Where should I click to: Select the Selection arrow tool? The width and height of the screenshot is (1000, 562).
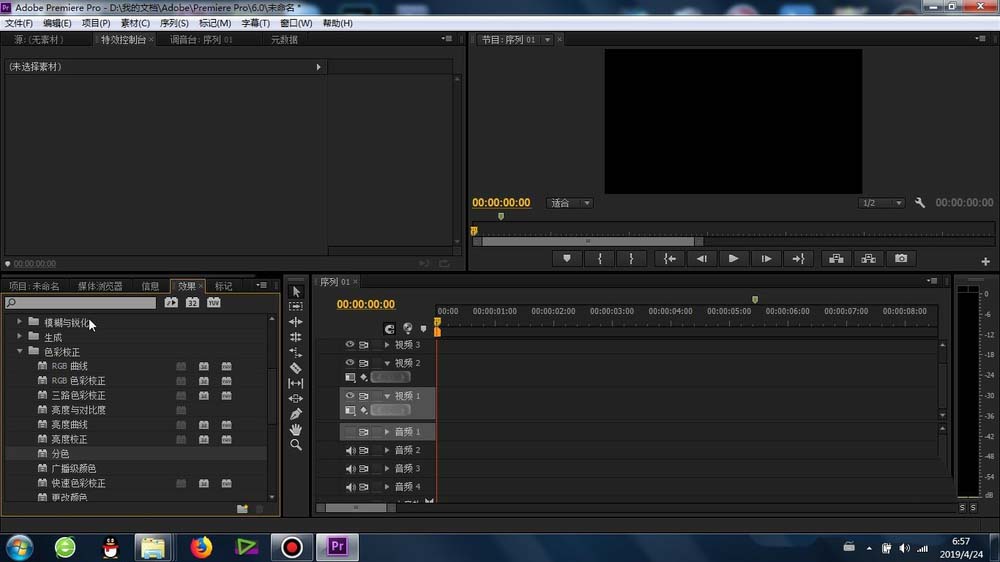296,292
